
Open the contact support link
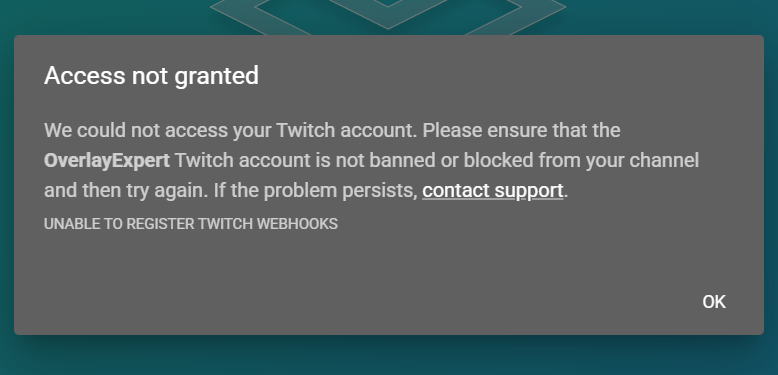[493, 190]
